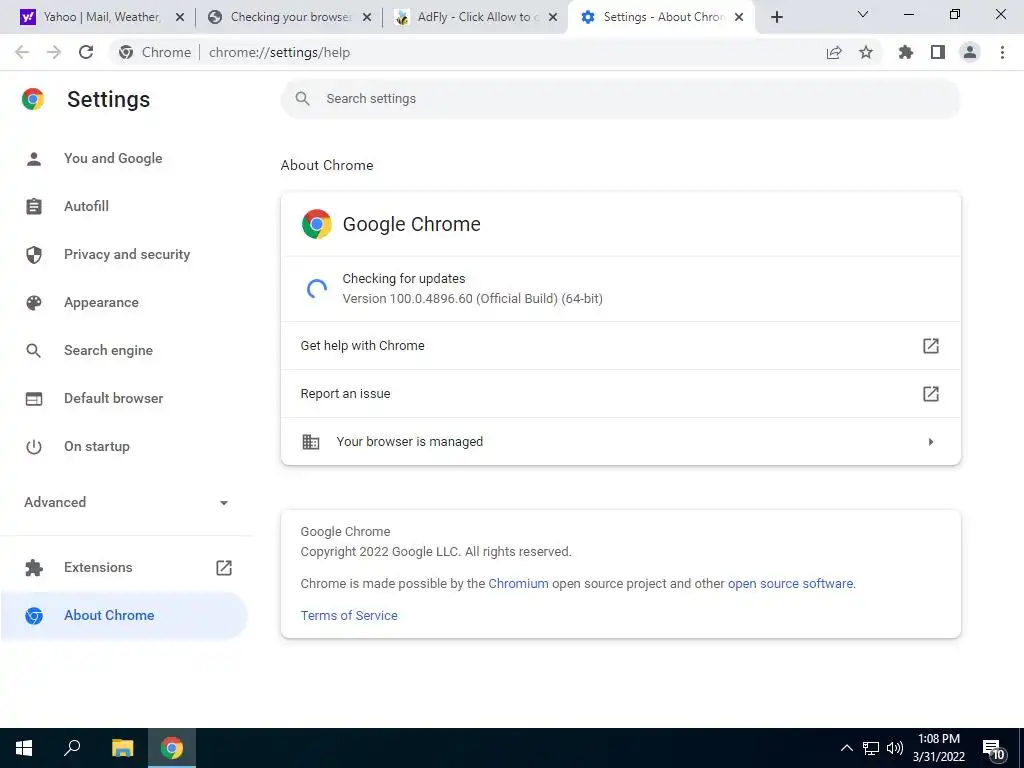Open a new tab with the plus button
The image size is (1024, 768).
(776, 17)
